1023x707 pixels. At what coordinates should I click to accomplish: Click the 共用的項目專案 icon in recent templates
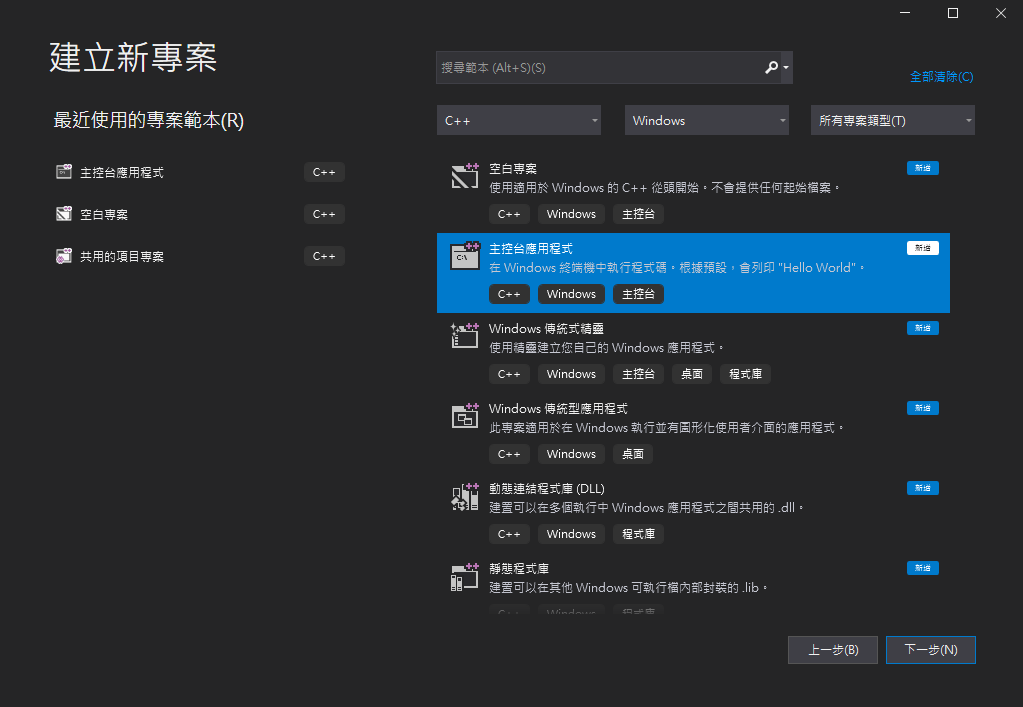point(63,256)
